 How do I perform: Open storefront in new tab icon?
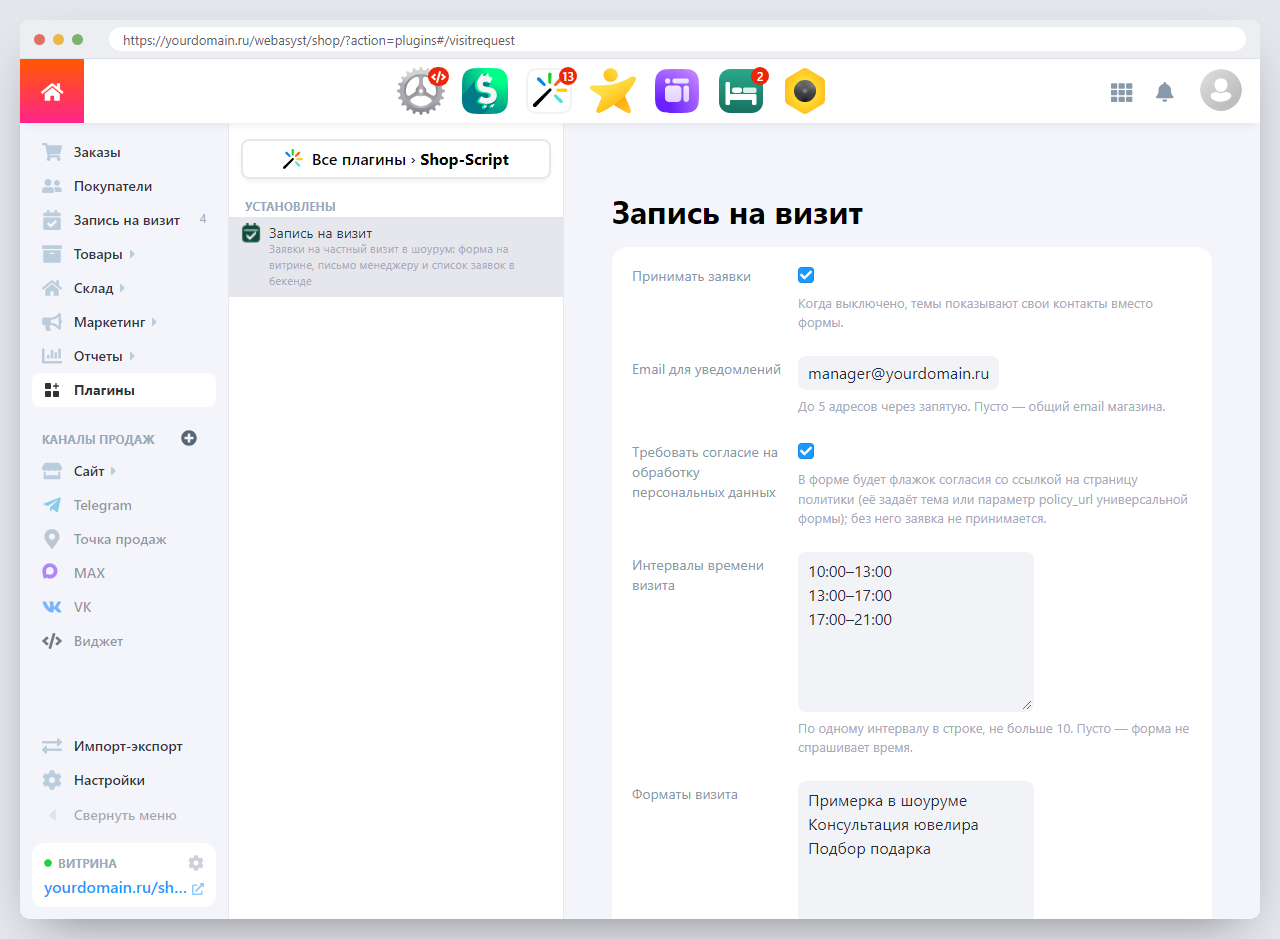pos(198,889)
